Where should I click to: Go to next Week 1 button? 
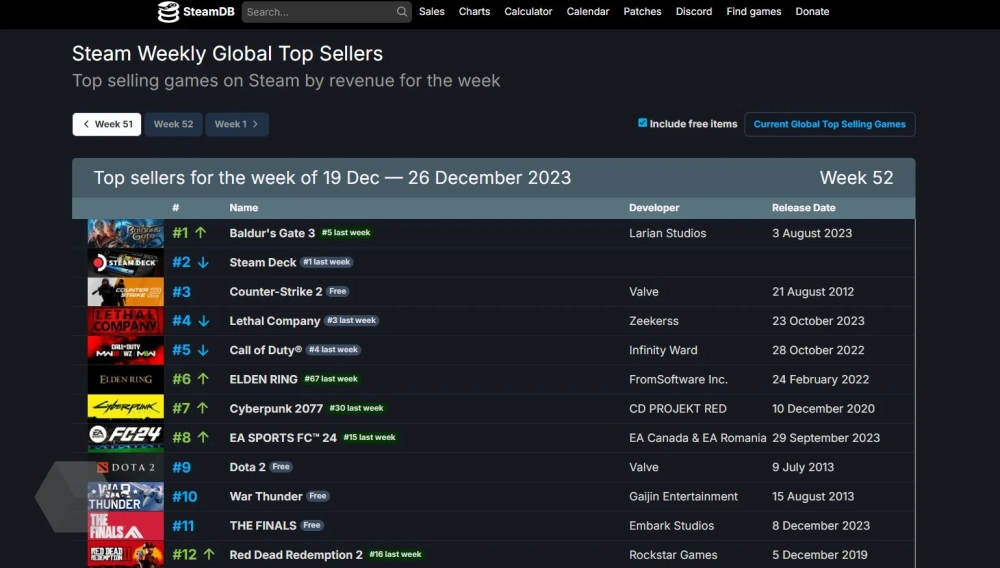coord(237,124)
